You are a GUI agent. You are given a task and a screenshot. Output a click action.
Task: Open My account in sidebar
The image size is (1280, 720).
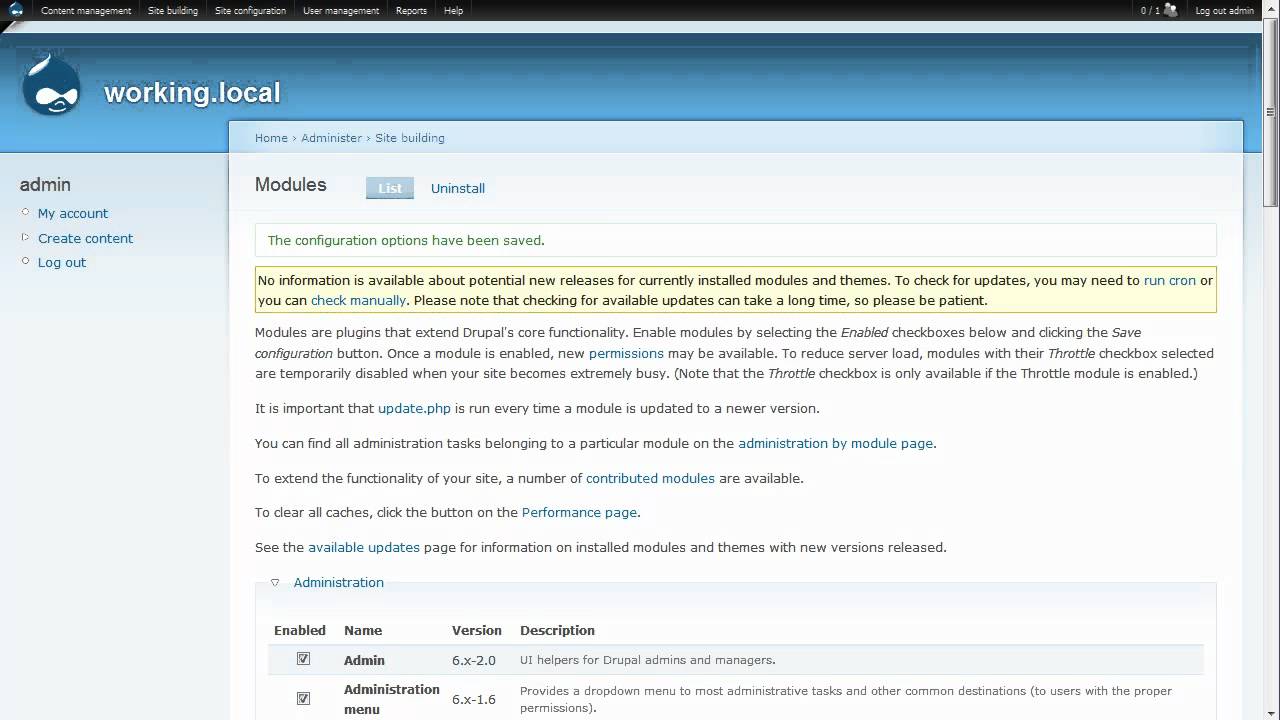(x=73, y=213)
